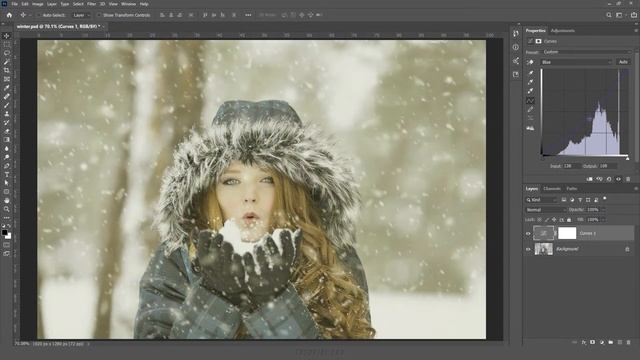Select the Horizontal Type tool
Screen dimensions: 640x360
tap(7, 175)
